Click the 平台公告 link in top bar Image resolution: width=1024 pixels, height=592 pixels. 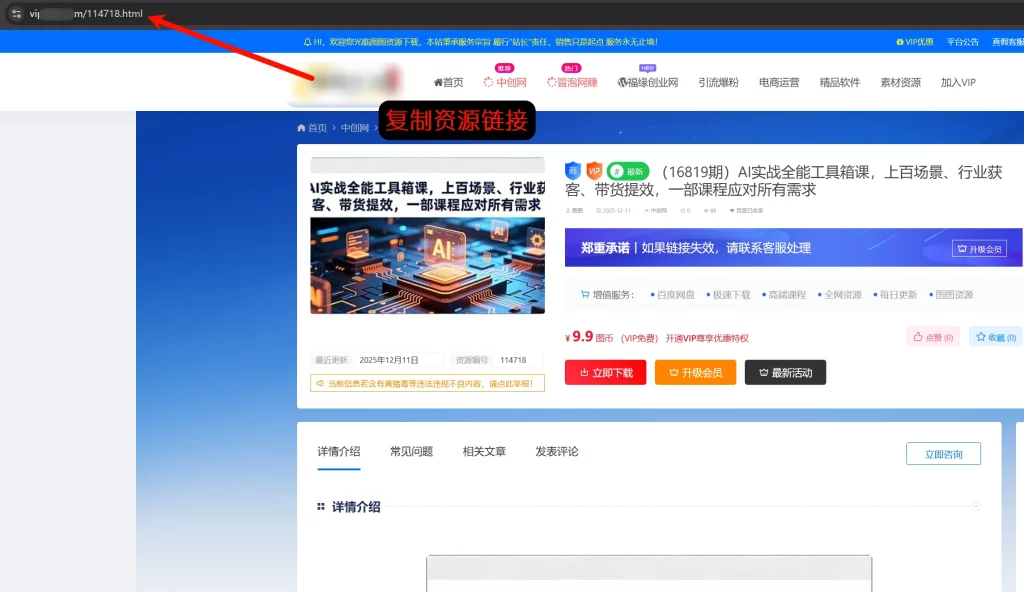tap(963, 42)
